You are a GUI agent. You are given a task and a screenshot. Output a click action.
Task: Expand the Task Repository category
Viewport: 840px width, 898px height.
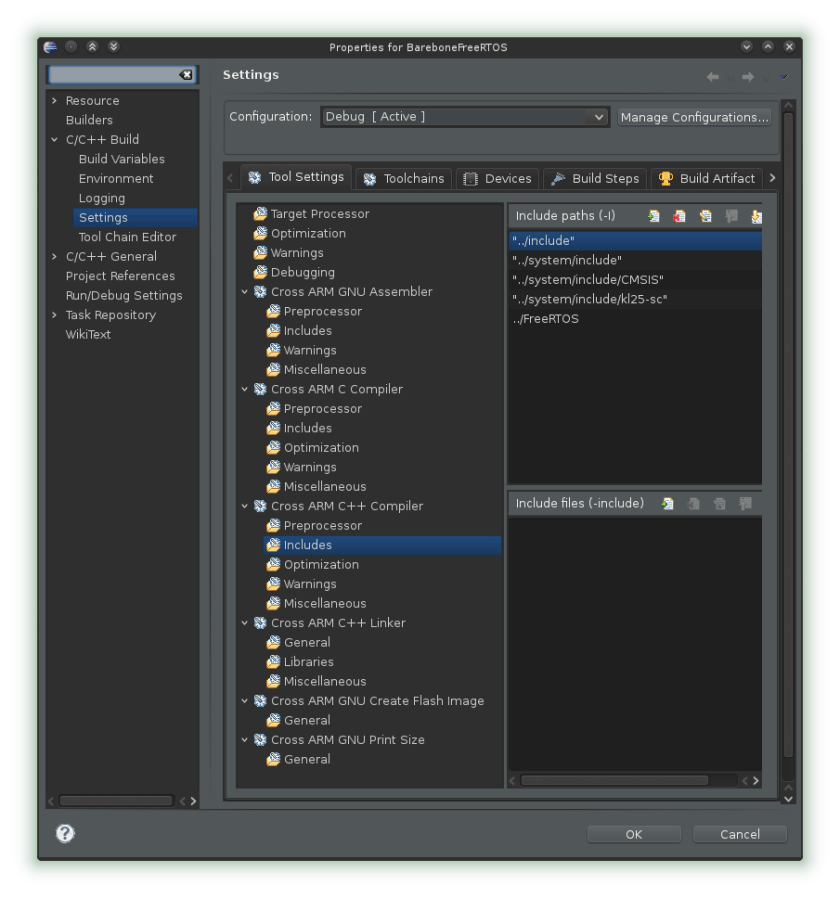pos(55,315)
